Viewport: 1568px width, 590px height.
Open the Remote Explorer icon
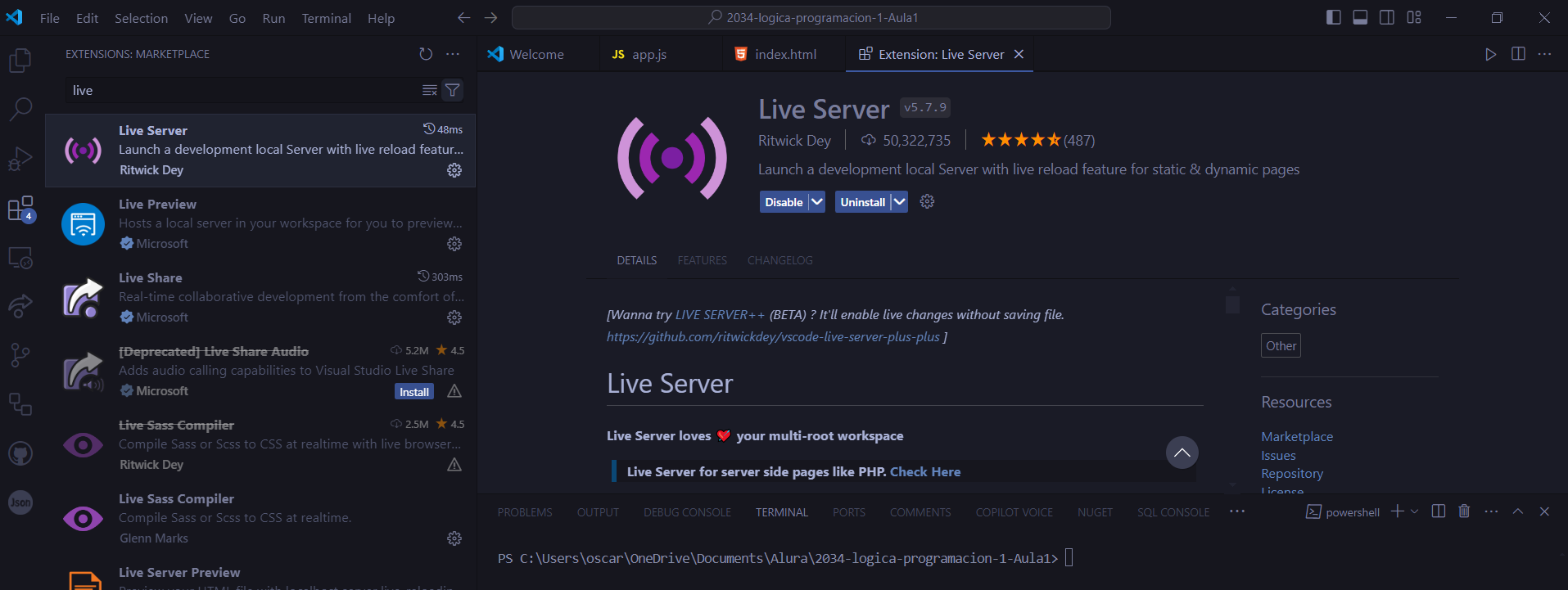pos(20,258)
